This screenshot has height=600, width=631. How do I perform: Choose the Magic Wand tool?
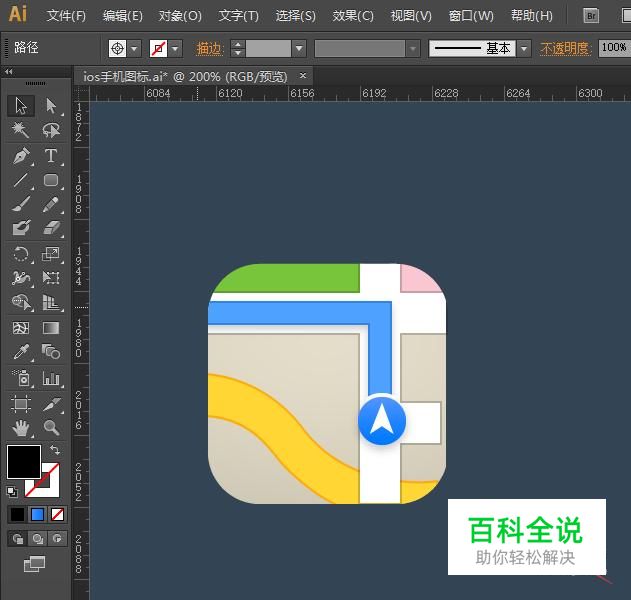[x=20, y=131]
